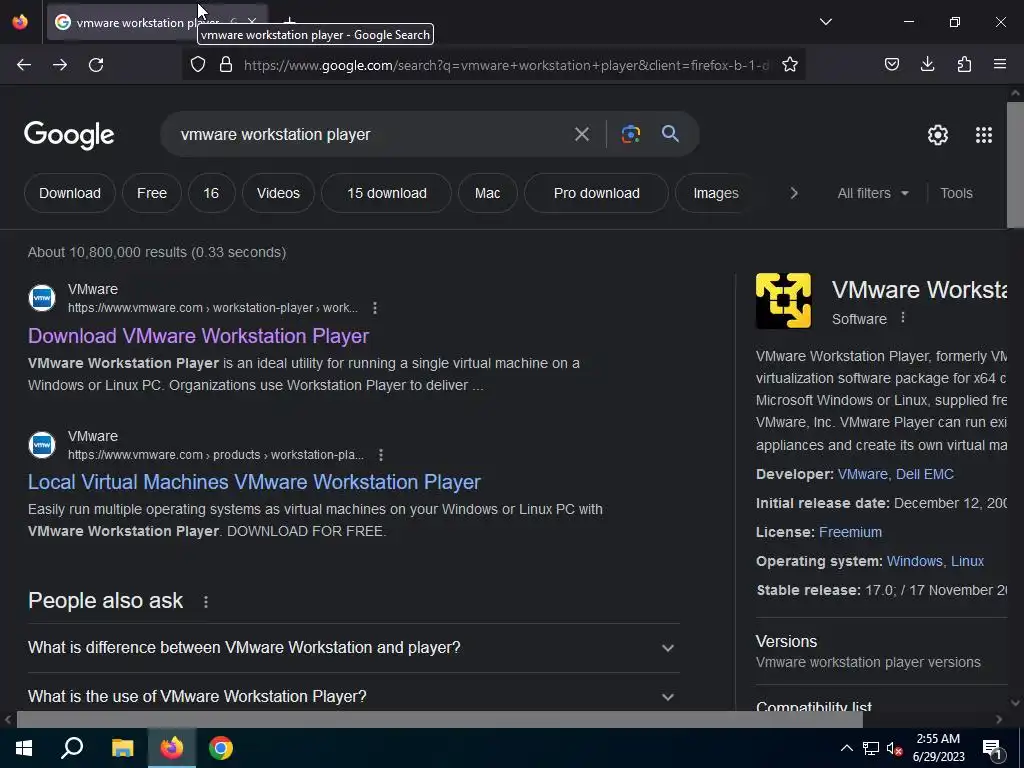This screenshot has height=768, width=1024.
Task: Show more filter chips arrow
Action: [x=793, y=193]
